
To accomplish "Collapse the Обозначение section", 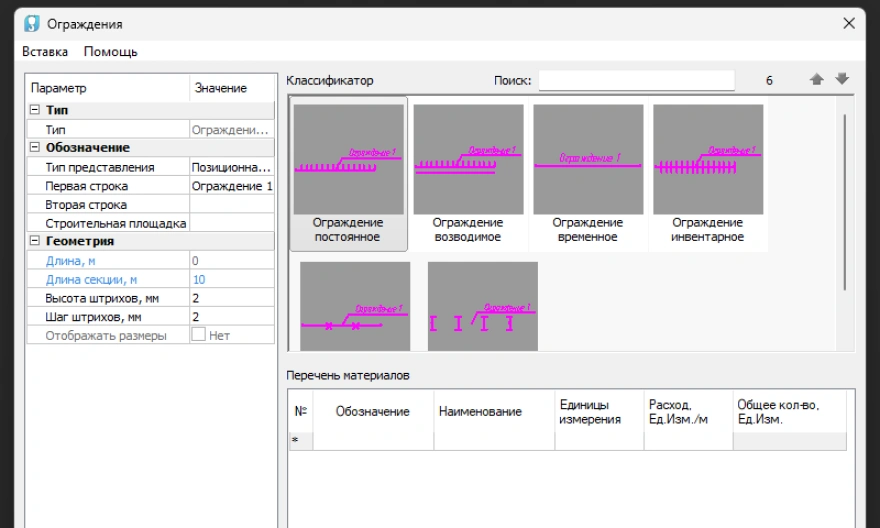I will [x=35, y=148].
